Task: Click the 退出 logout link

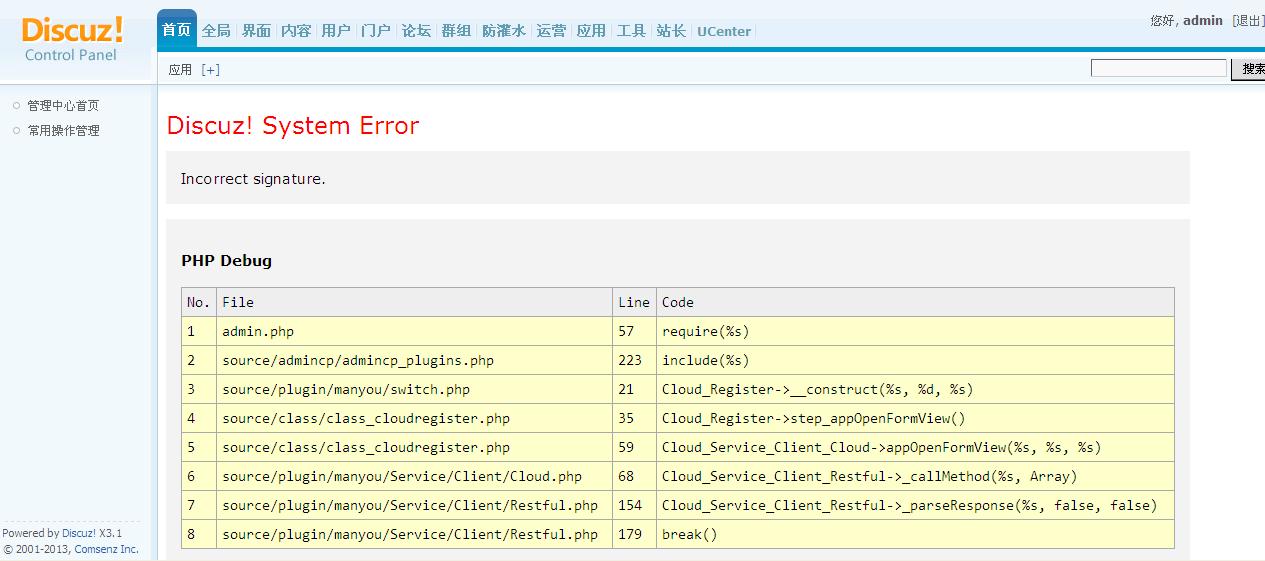Action: click(x=1248, y=20)
